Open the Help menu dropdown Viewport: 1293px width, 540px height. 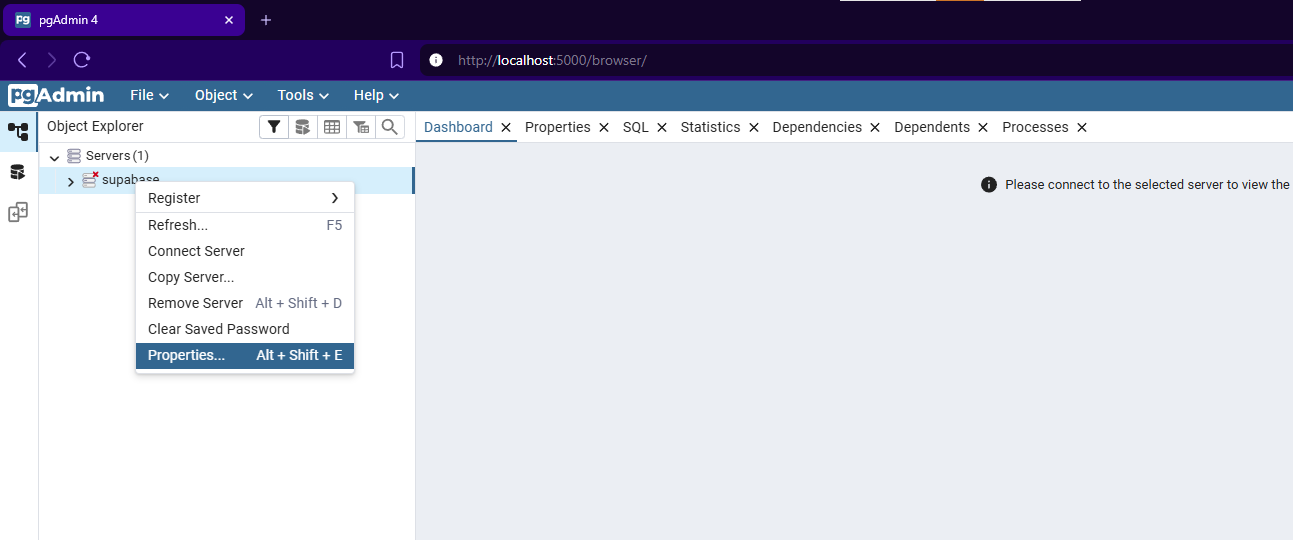pyautogui.click(x=376, y=95)
